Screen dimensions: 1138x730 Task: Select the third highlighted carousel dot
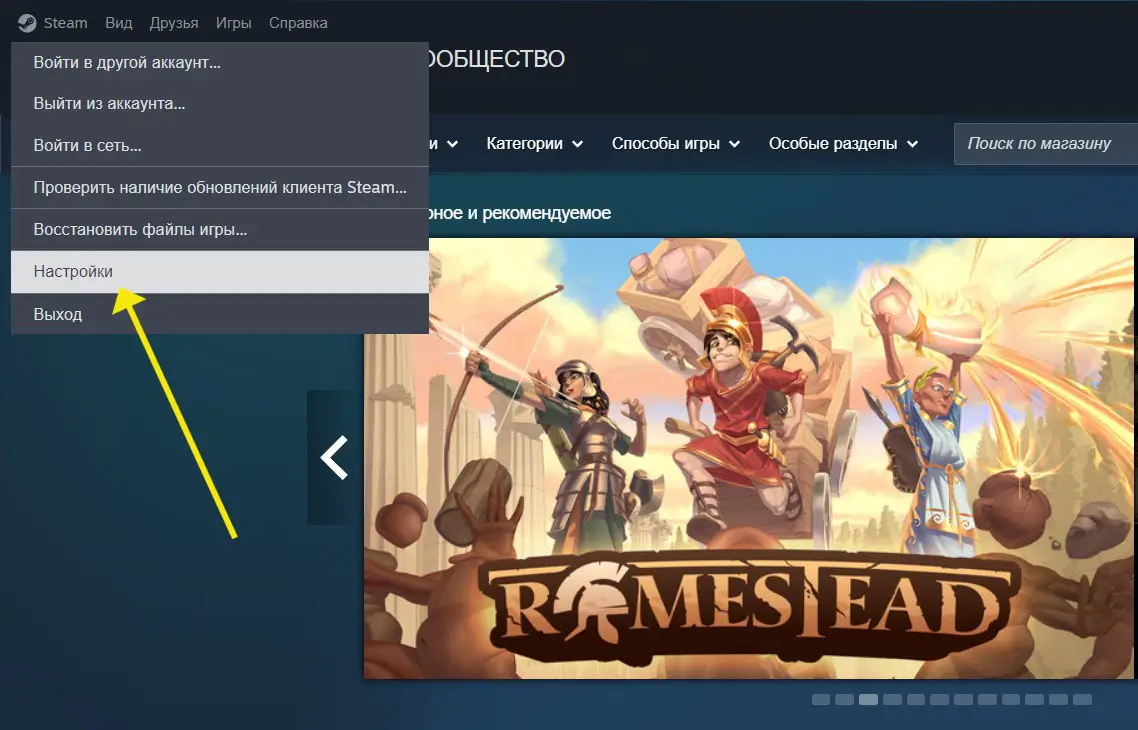tap(868, 700)
